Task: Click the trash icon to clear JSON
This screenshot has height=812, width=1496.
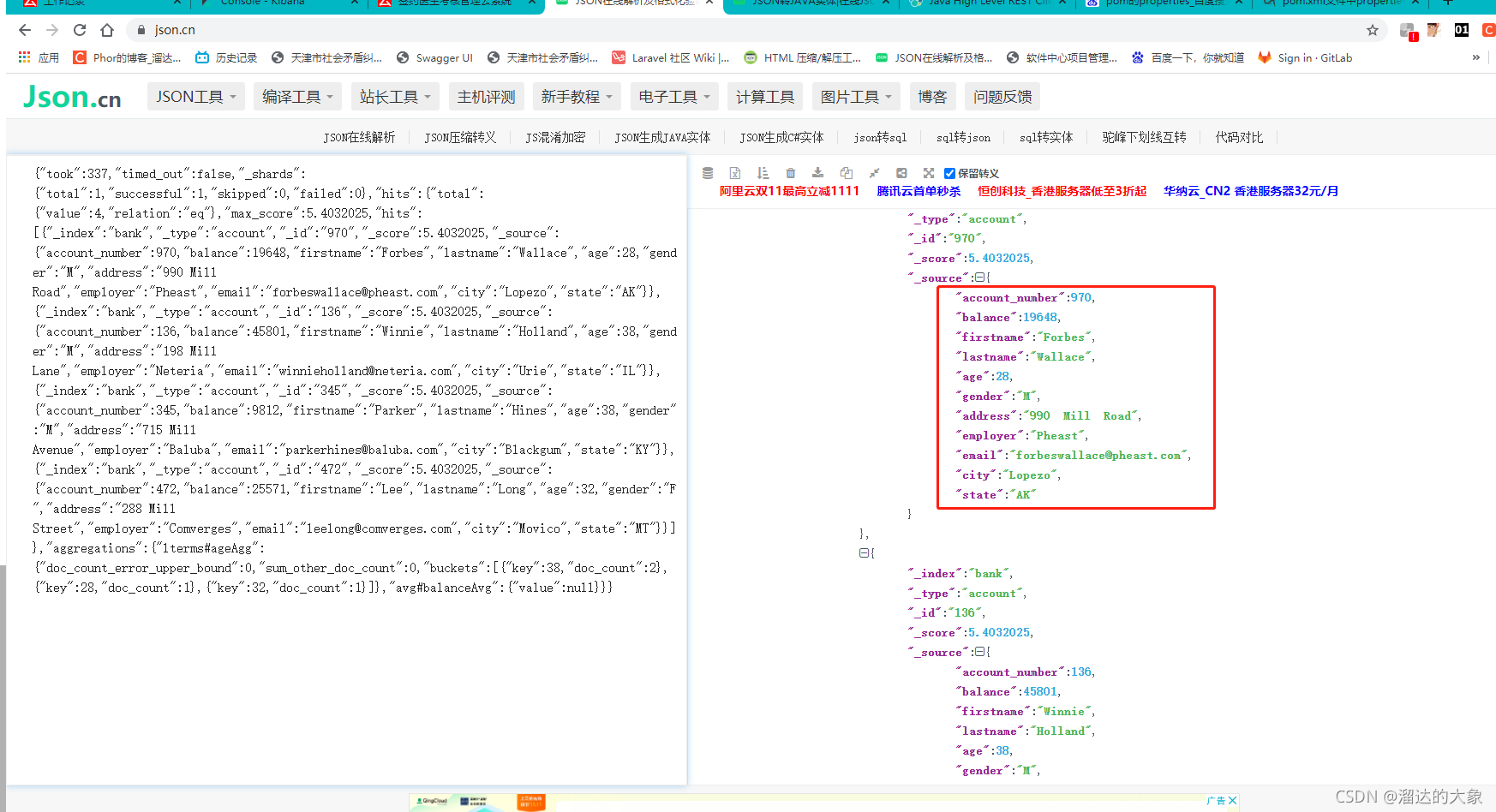Action: [x=791, y=173]
